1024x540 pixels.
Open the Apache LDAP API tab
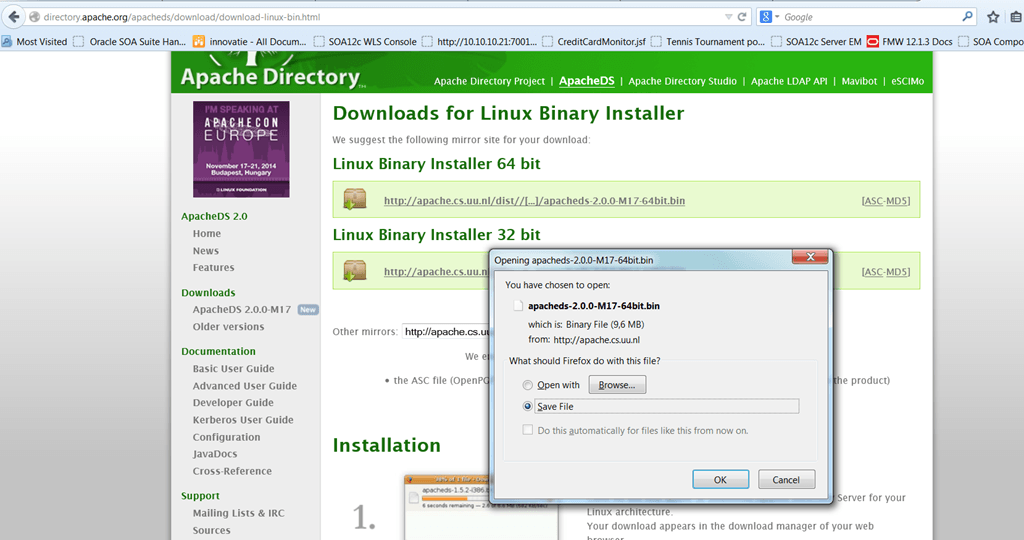coord(789,82)
